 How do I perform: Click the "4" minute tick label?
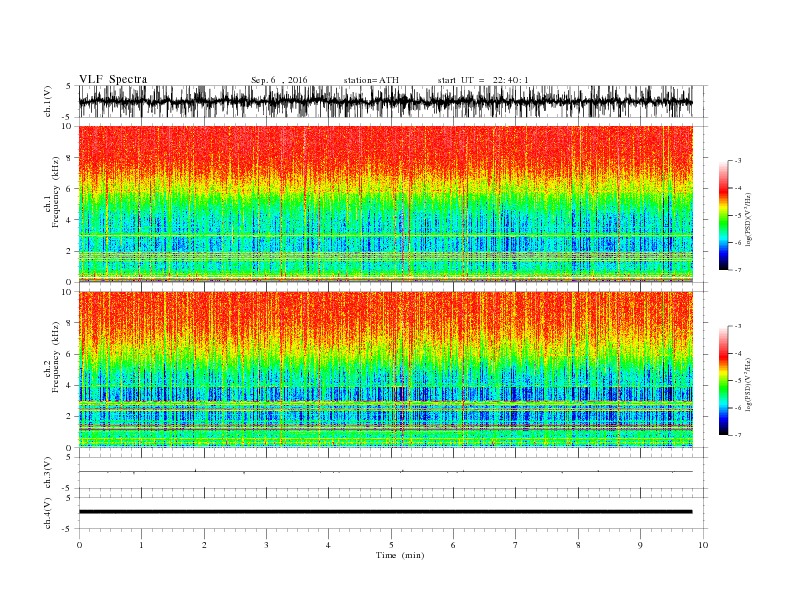pyautogui.click(x=328, y=545)
